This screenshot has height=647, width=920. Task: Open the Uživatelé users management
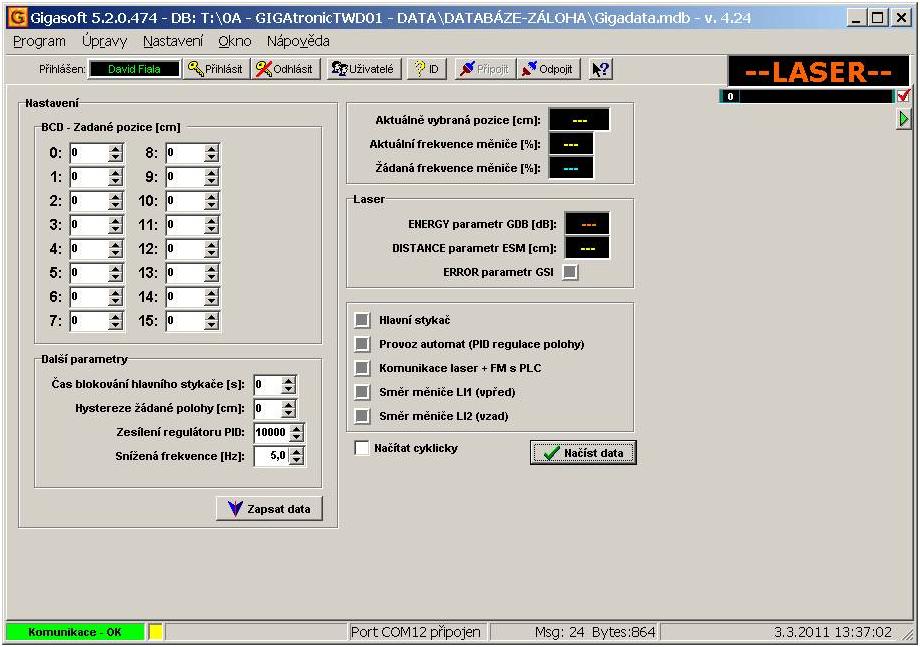tap(364, 69)
